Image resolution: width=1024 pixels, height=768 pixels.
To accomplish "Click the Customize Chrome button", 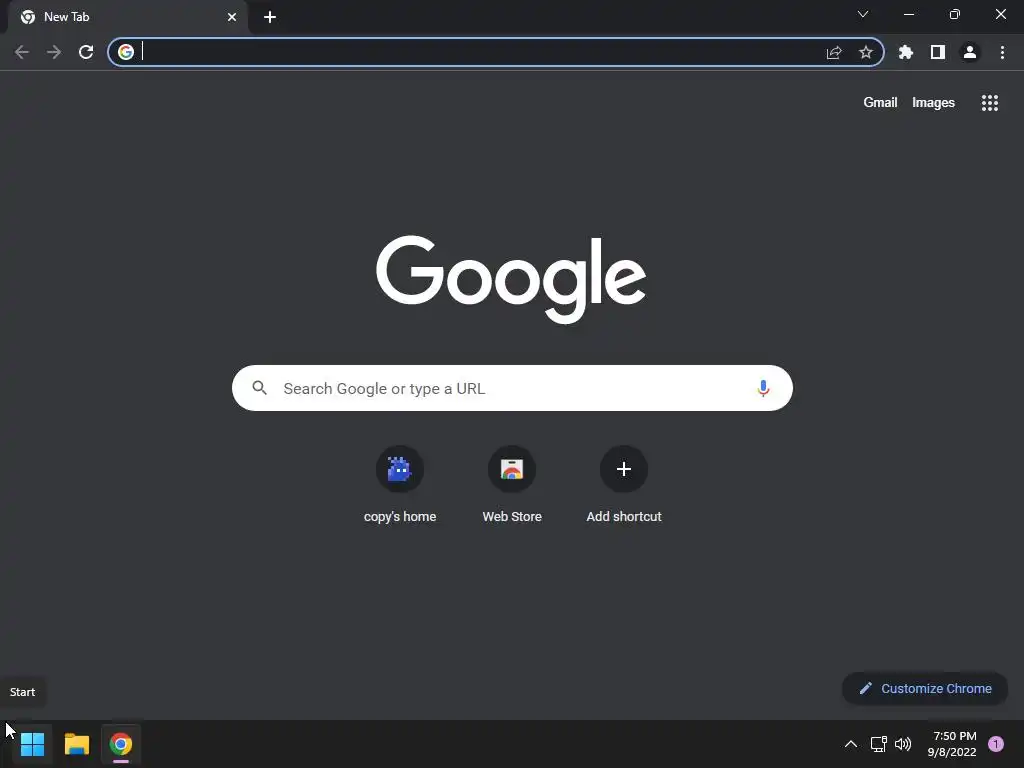I will 925,688.
